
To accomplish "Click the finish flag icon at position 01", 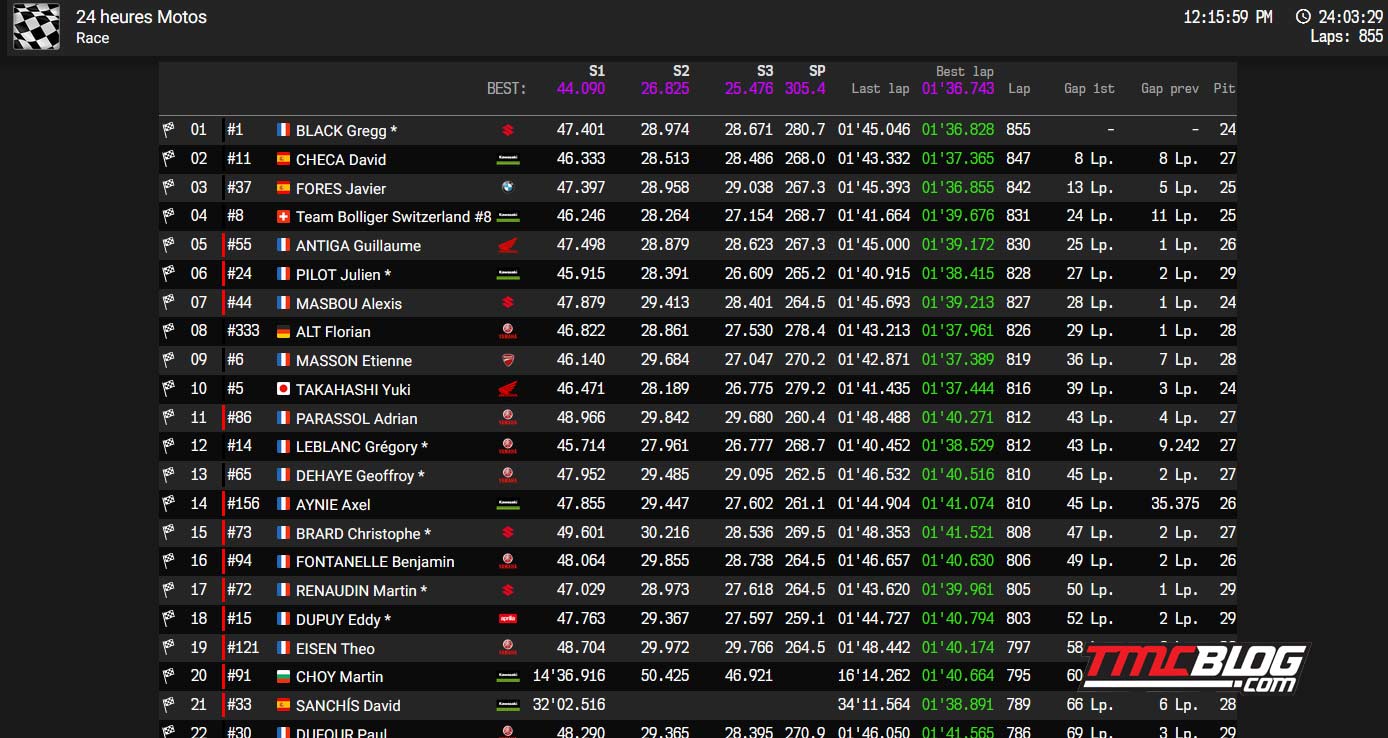I will (168, 130).
